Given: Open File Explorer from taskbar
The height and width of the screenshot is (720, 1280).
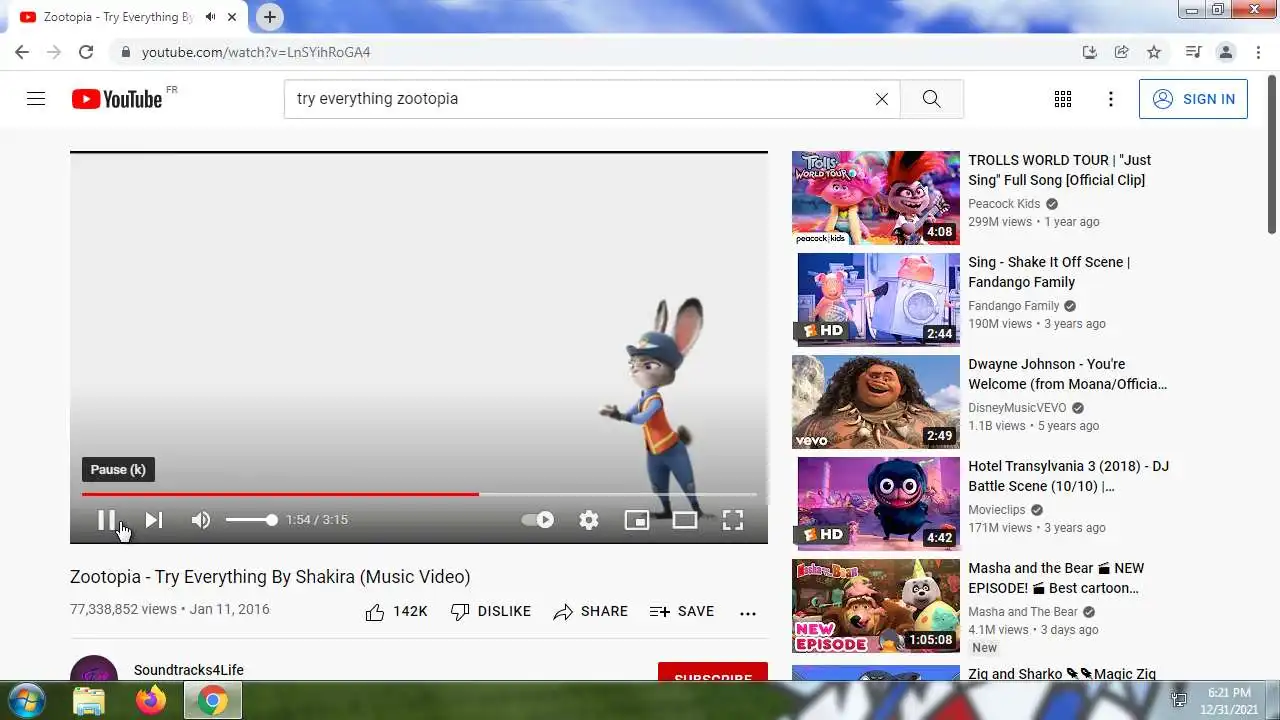Looking at the screenshot, I should click(89, 701).
